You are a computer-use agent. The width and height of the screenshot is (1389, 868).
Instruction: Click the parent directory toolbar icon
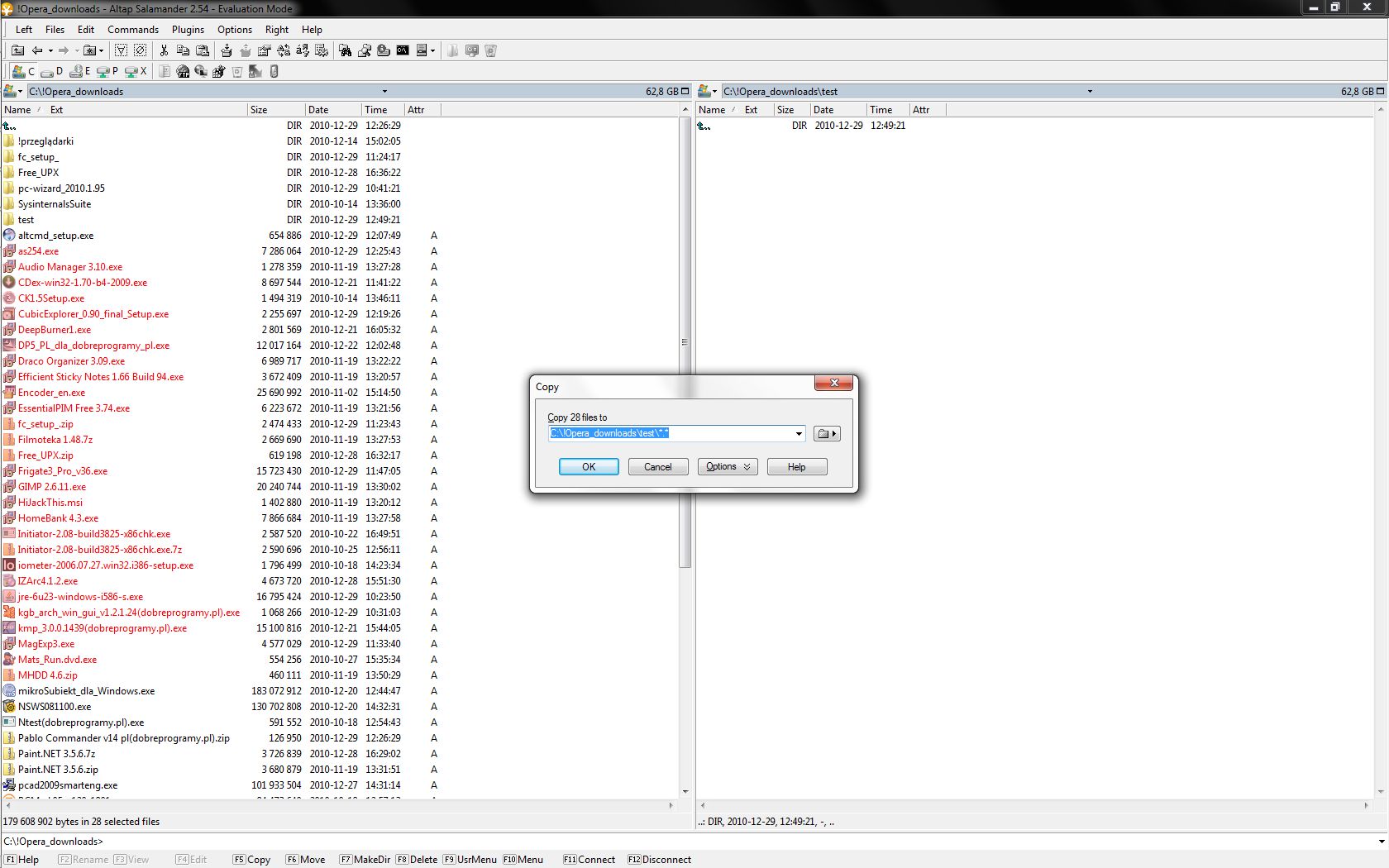pyautogui.click(x=17, y=50)
